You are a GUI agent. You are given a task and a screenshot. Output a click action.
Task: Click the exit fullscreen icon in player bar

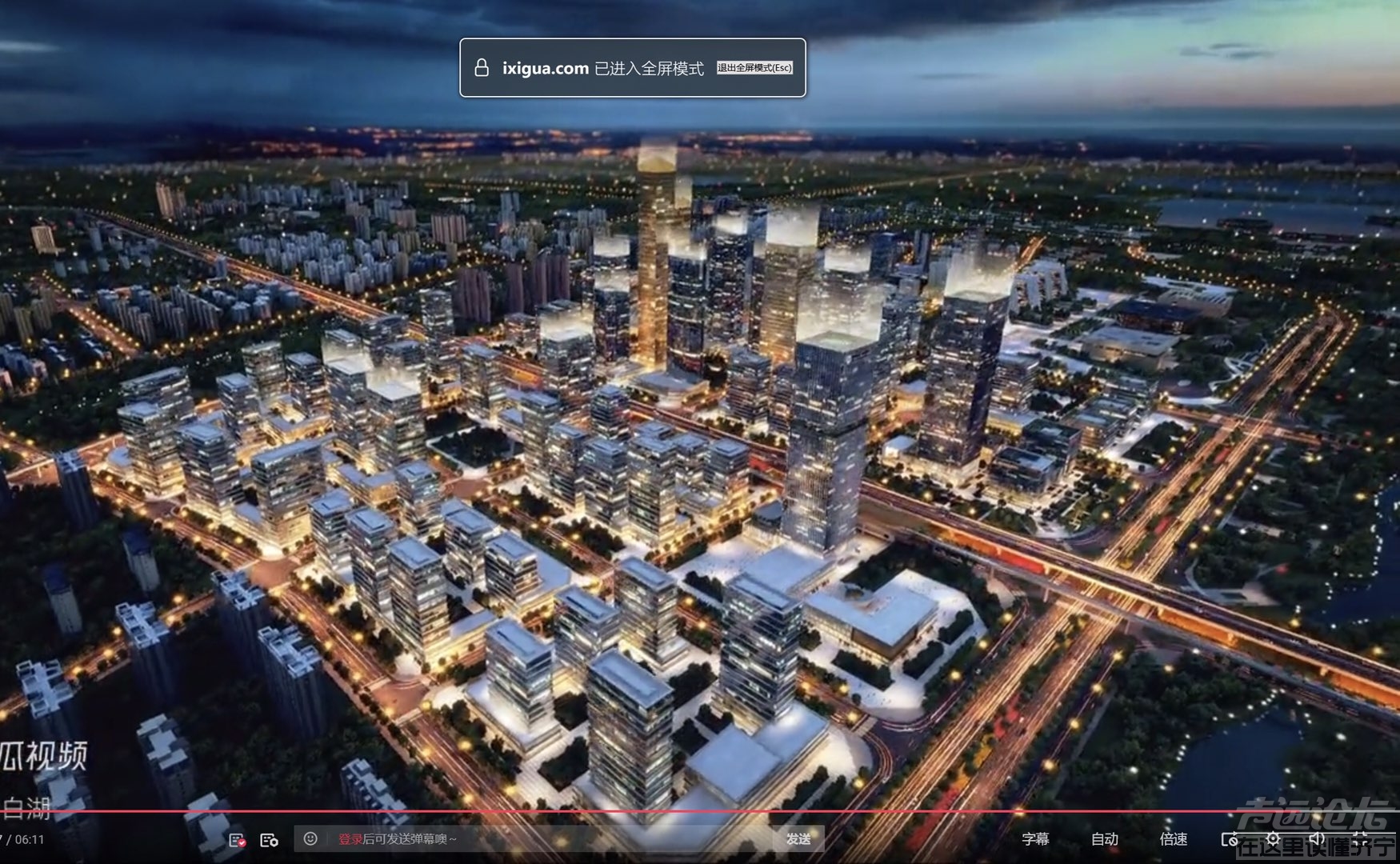(1360, 839)
